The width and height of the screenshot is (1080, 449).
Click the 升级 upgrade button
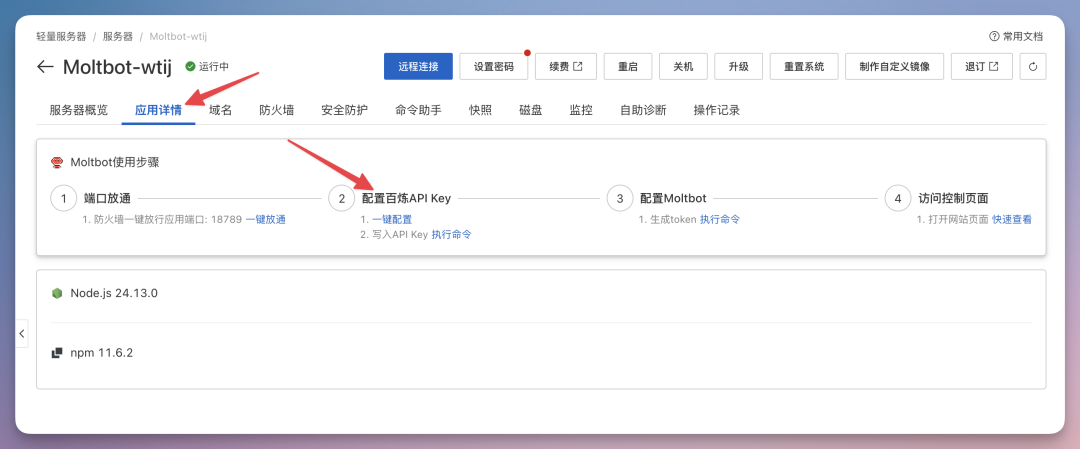(x=738, y=67)
